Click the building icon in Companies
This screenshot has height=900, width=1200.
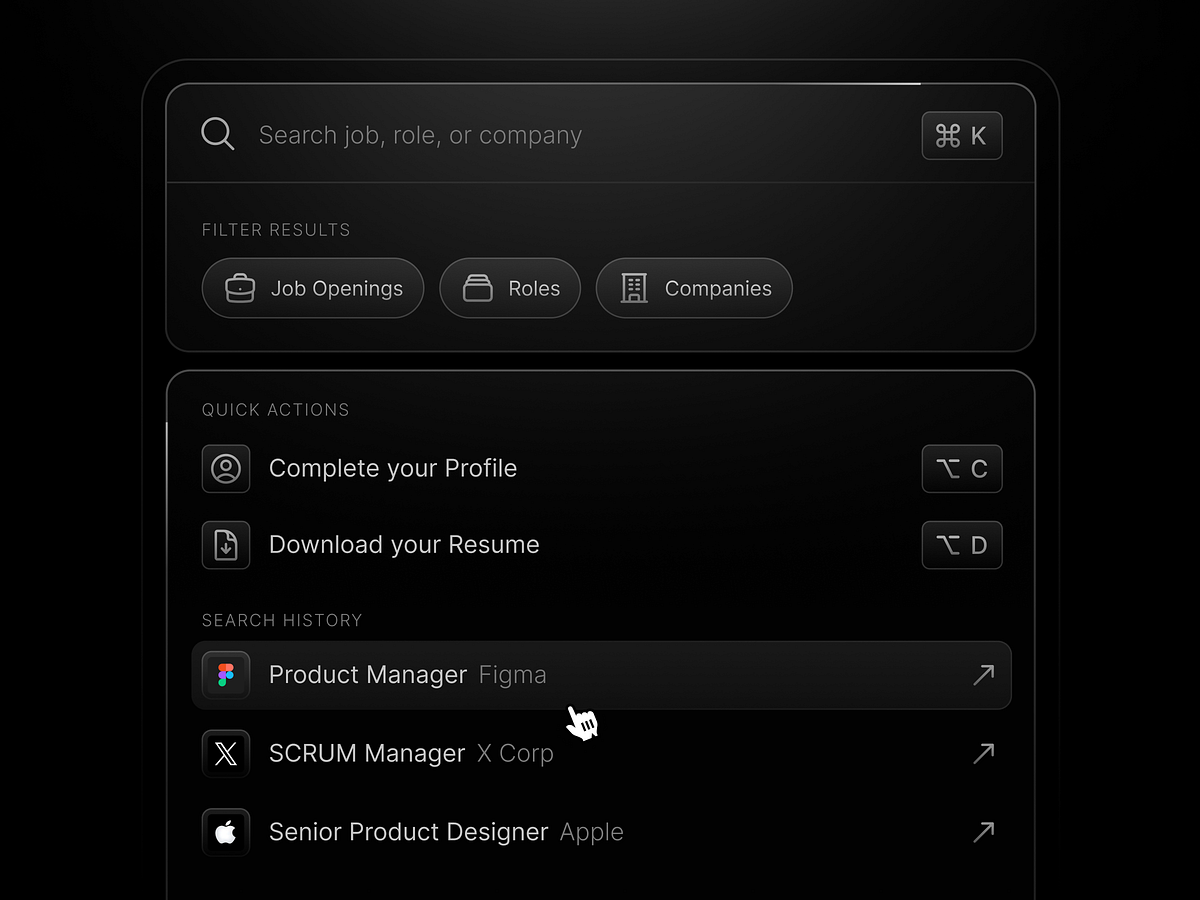click(634, 288)
